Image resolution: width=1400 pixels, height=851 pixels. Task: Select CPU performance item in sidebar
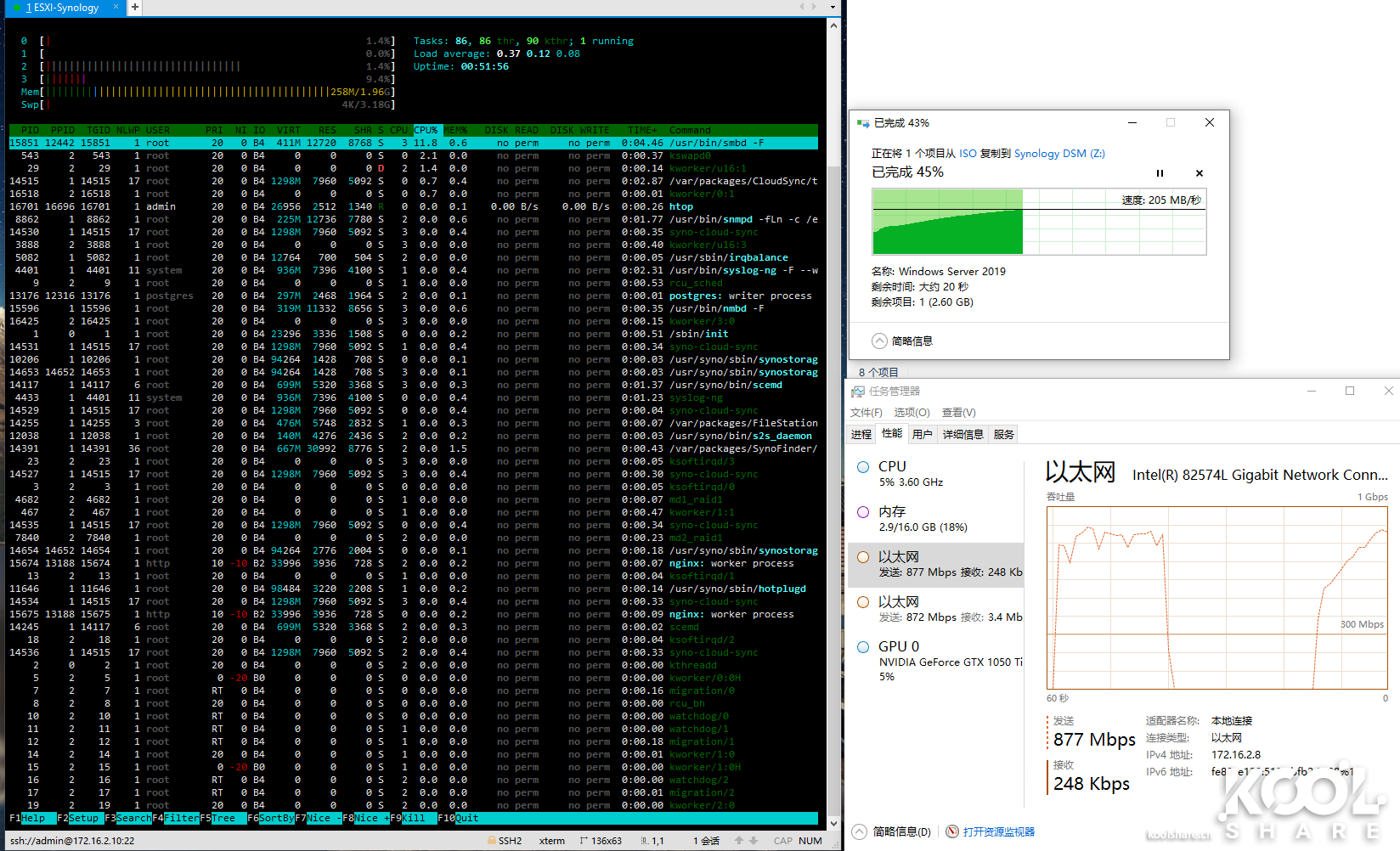pyautogui.click(x=936, y=474)
